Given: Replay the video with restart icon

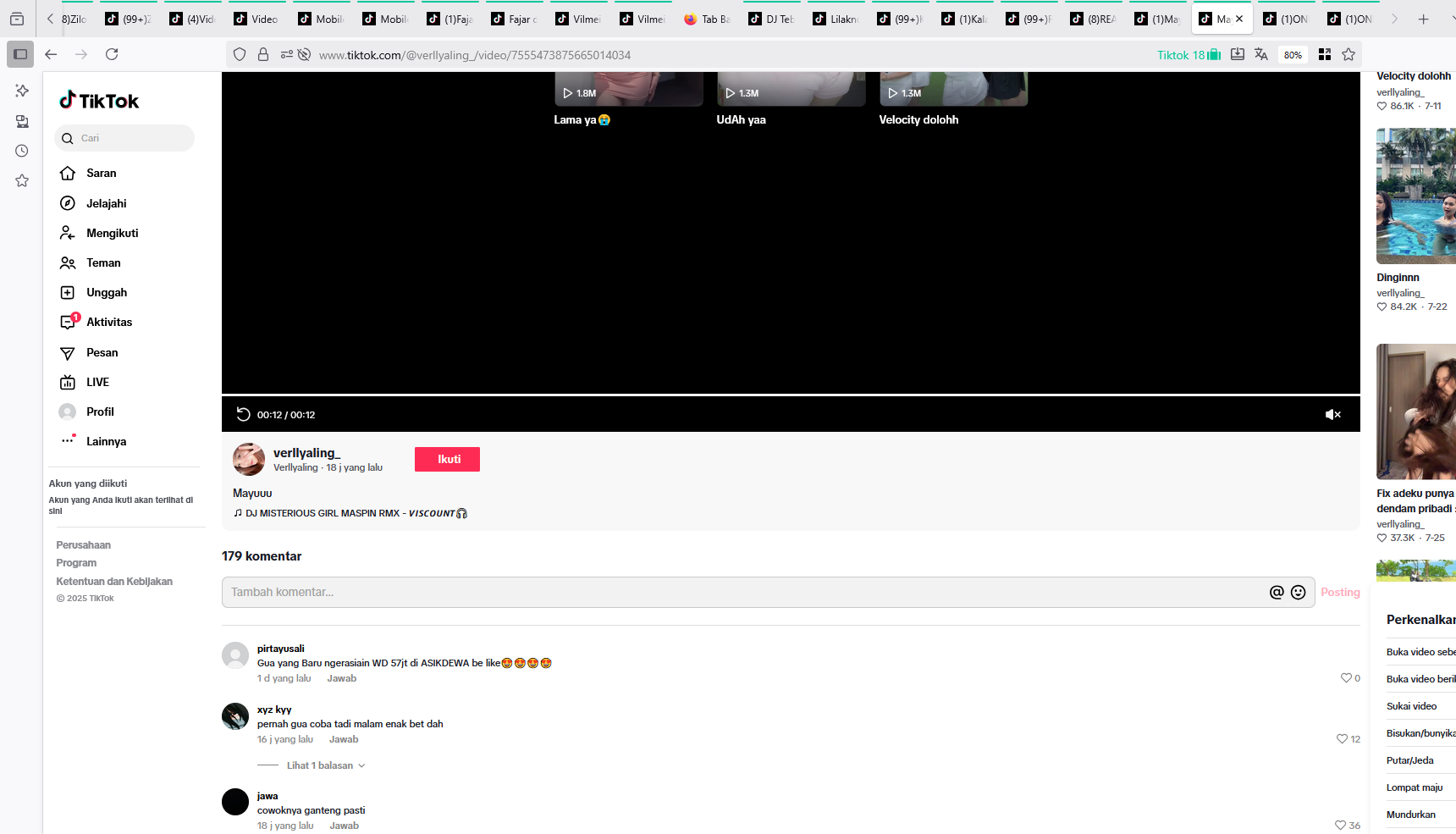Looking at the screenshot, I should [243, 414].
